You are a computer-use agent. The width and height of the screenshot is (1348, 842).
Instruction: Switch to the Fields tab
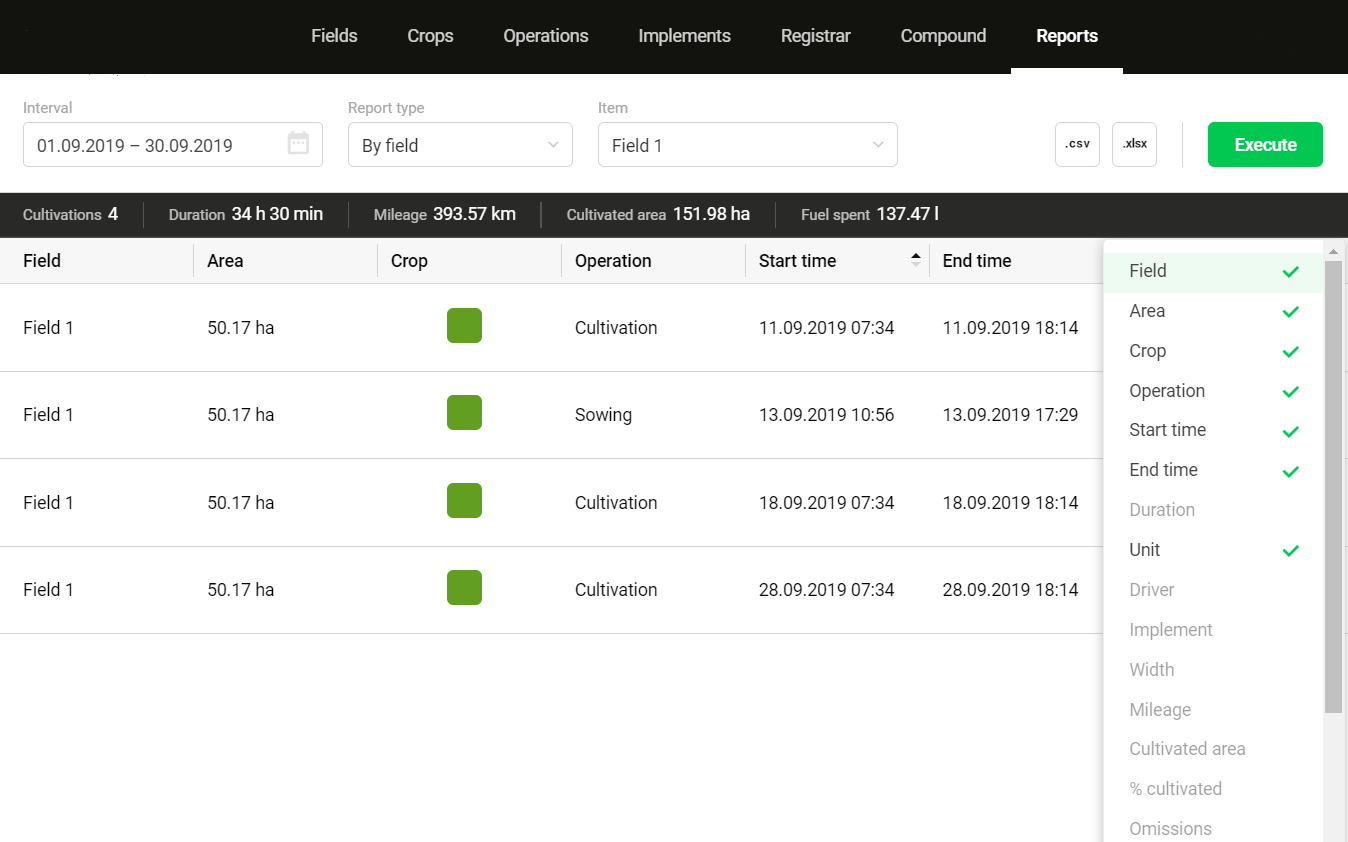tap(334, 36)
